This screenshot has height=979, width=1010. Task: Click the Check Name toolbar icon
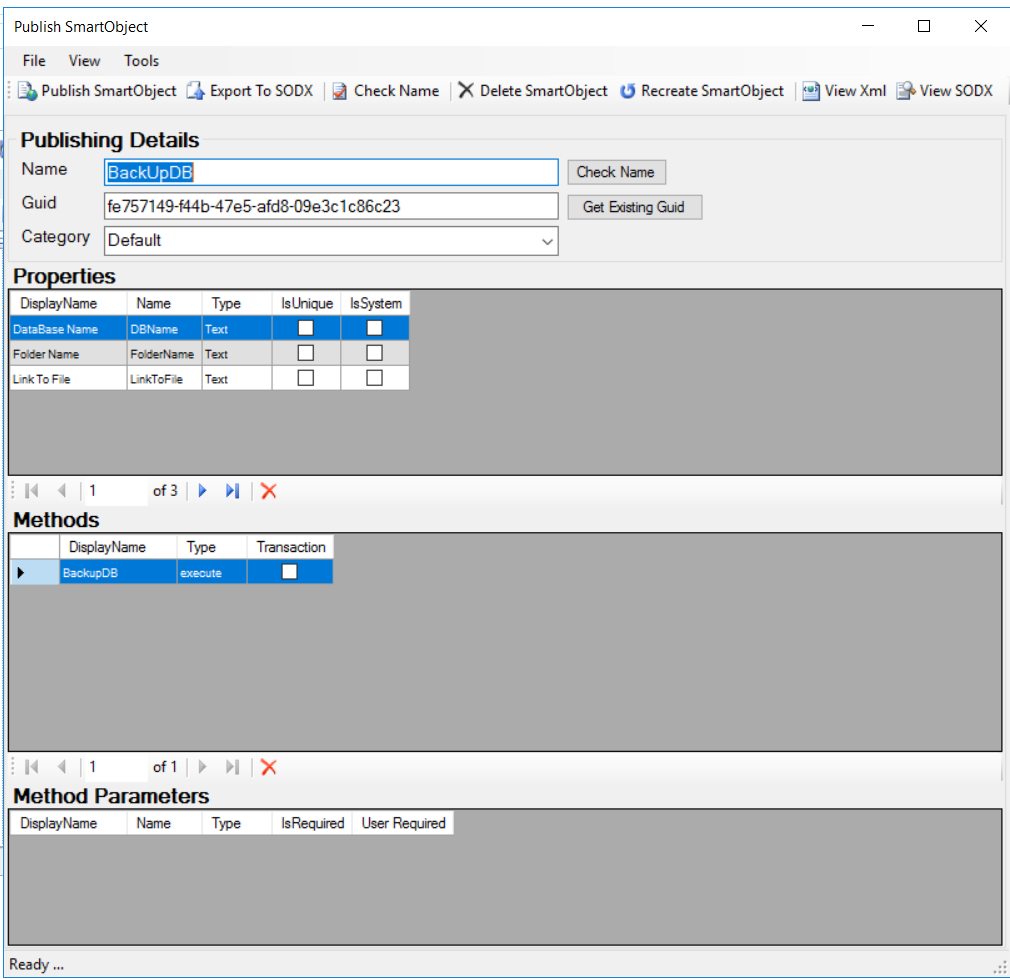point(340,91)
